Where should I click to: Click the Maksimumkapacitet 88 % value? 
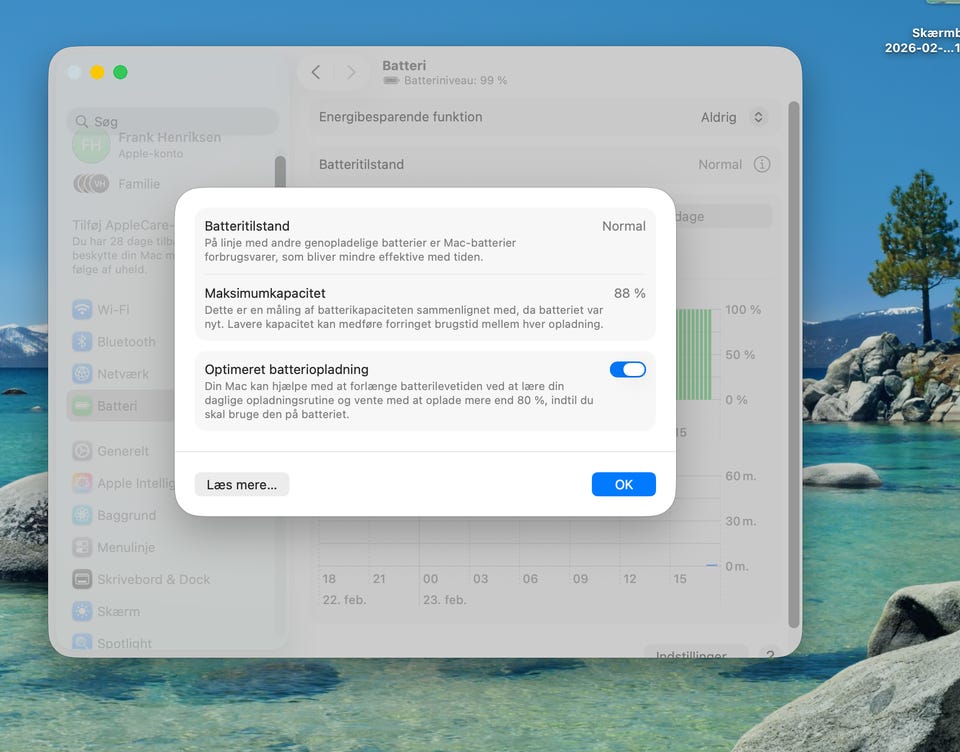pos(629,293)
